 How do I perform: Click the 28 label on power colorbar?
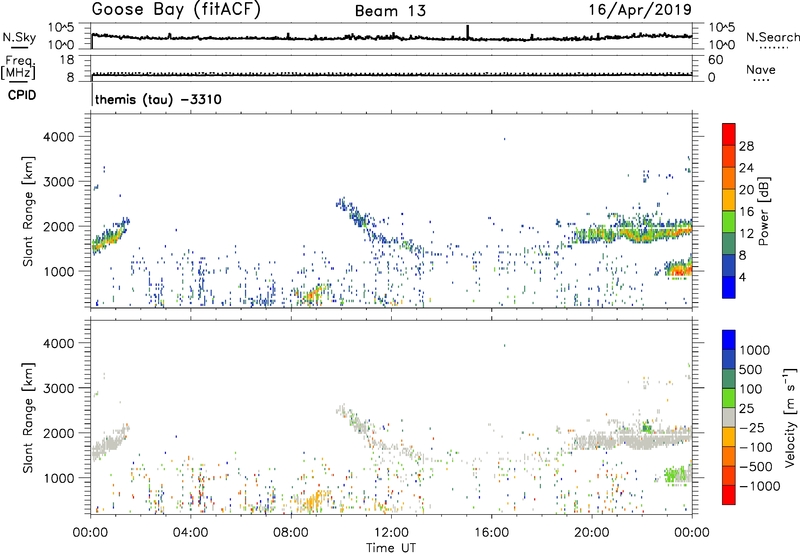pos(746,146)
